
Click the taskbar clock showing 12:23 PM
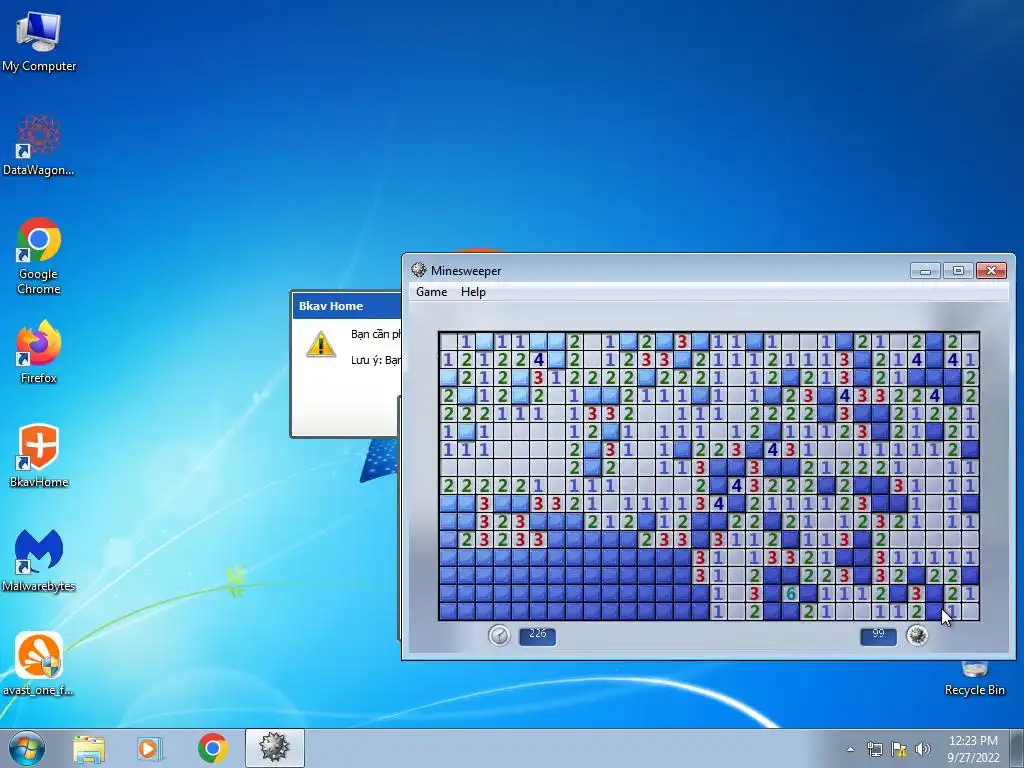973,748
